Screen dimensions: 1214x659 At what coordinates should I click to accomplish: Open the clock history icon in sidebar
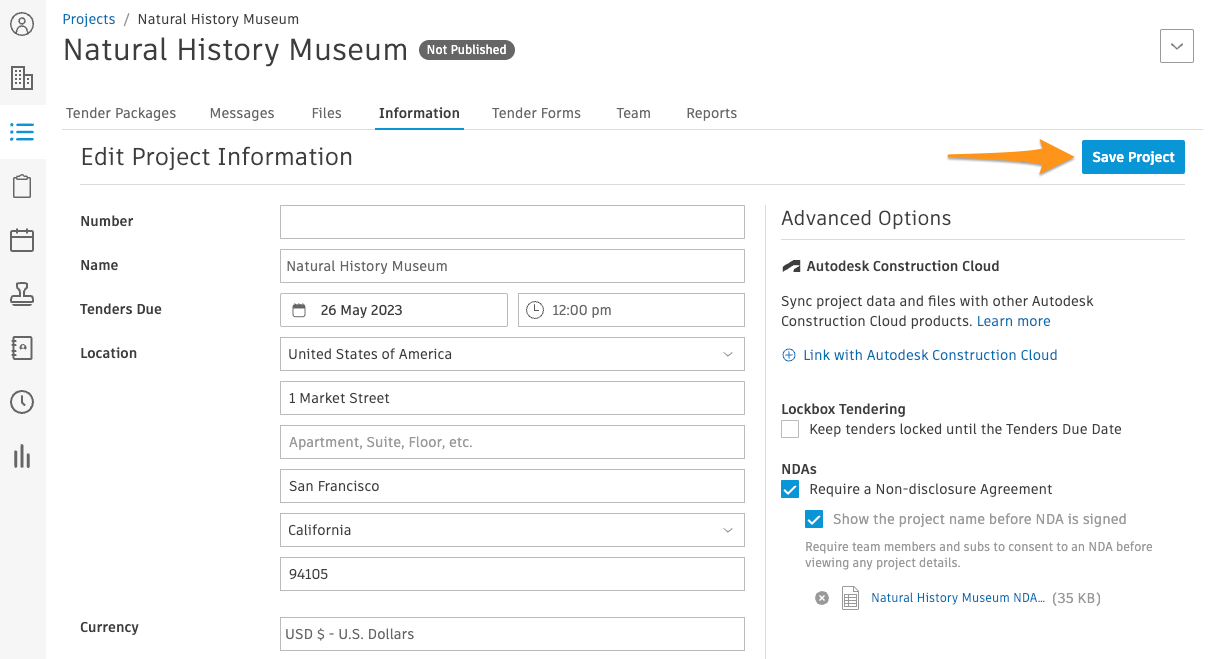pyautogui.click(x=22, y=402)
